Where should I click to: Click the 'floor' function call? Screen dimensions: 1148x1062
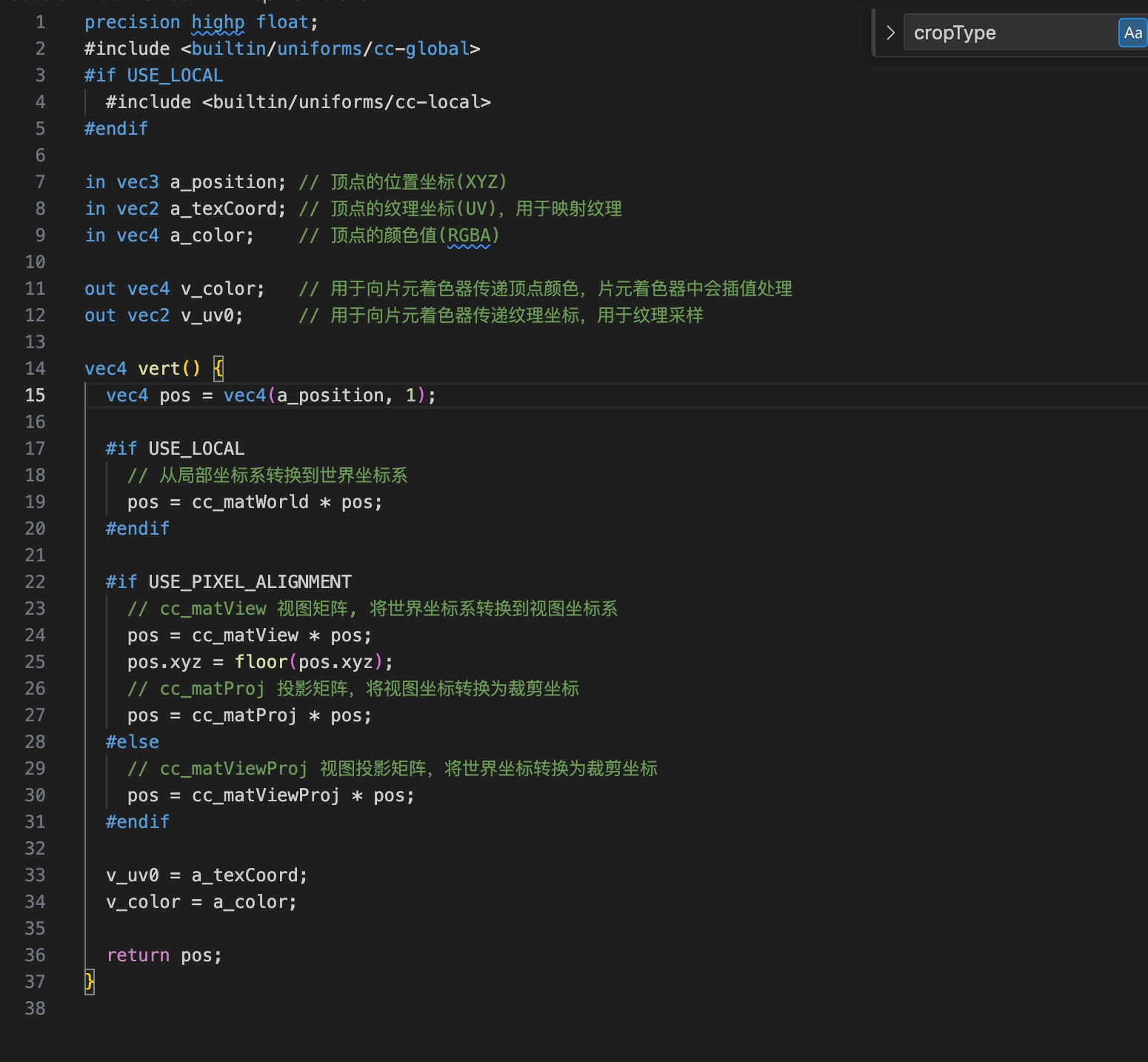click(x=261, y=662)
